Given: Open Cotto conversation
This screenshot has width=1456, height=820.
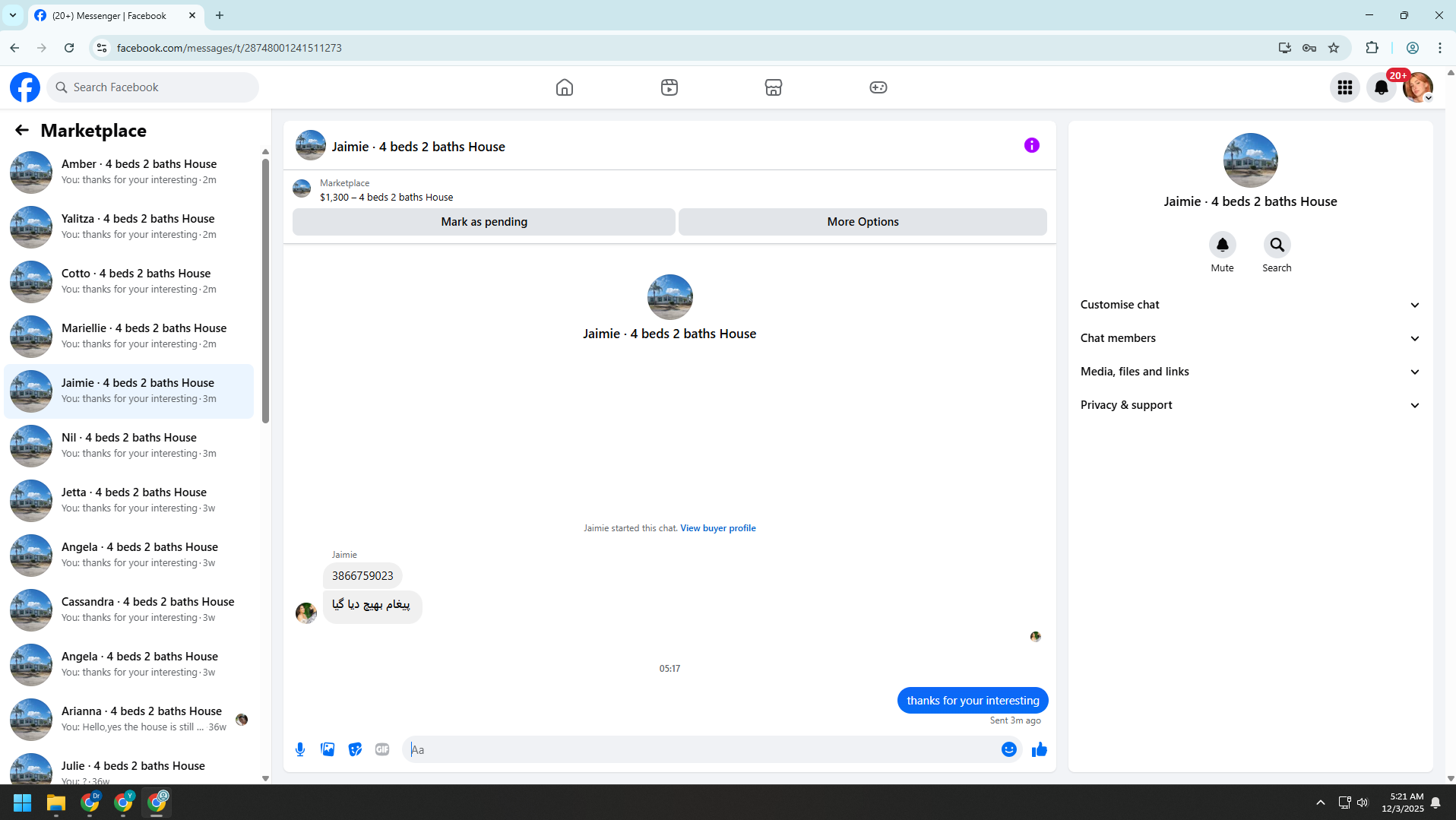Looking at the screenshot, I should pyautogui.click(x=129, y=282).
